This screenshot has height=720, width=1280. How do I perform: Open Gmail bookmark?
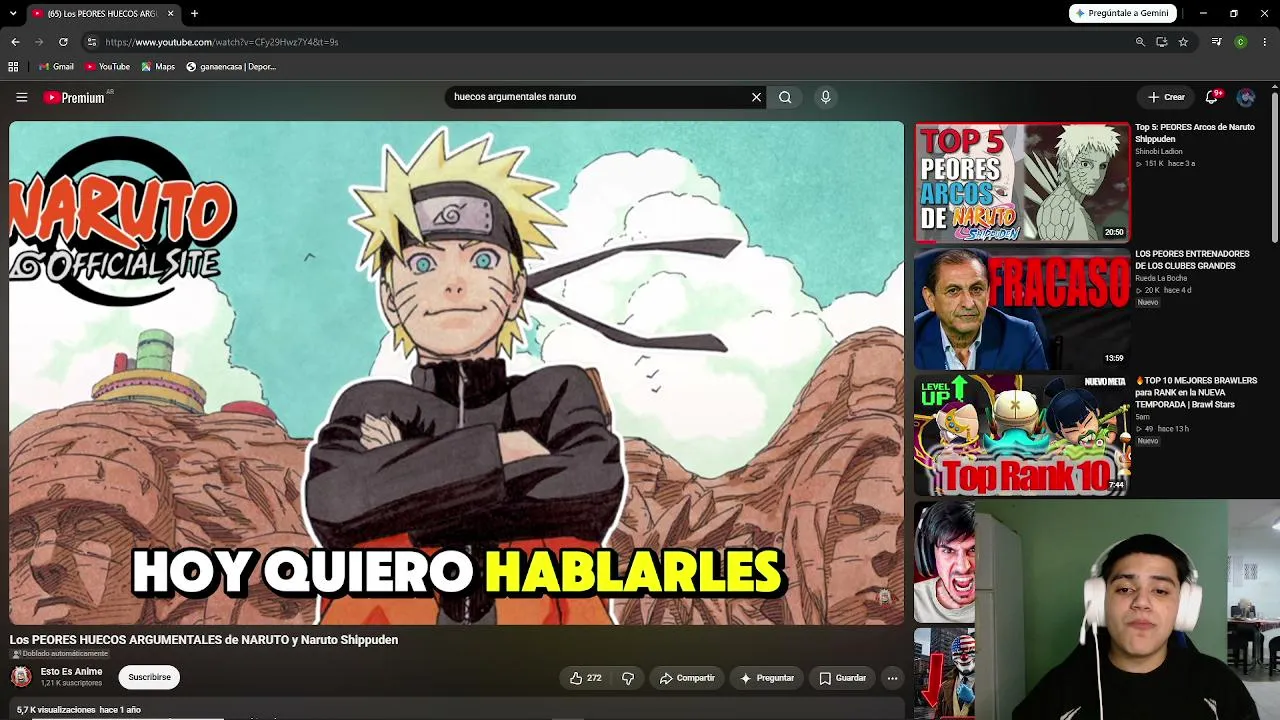56,67
